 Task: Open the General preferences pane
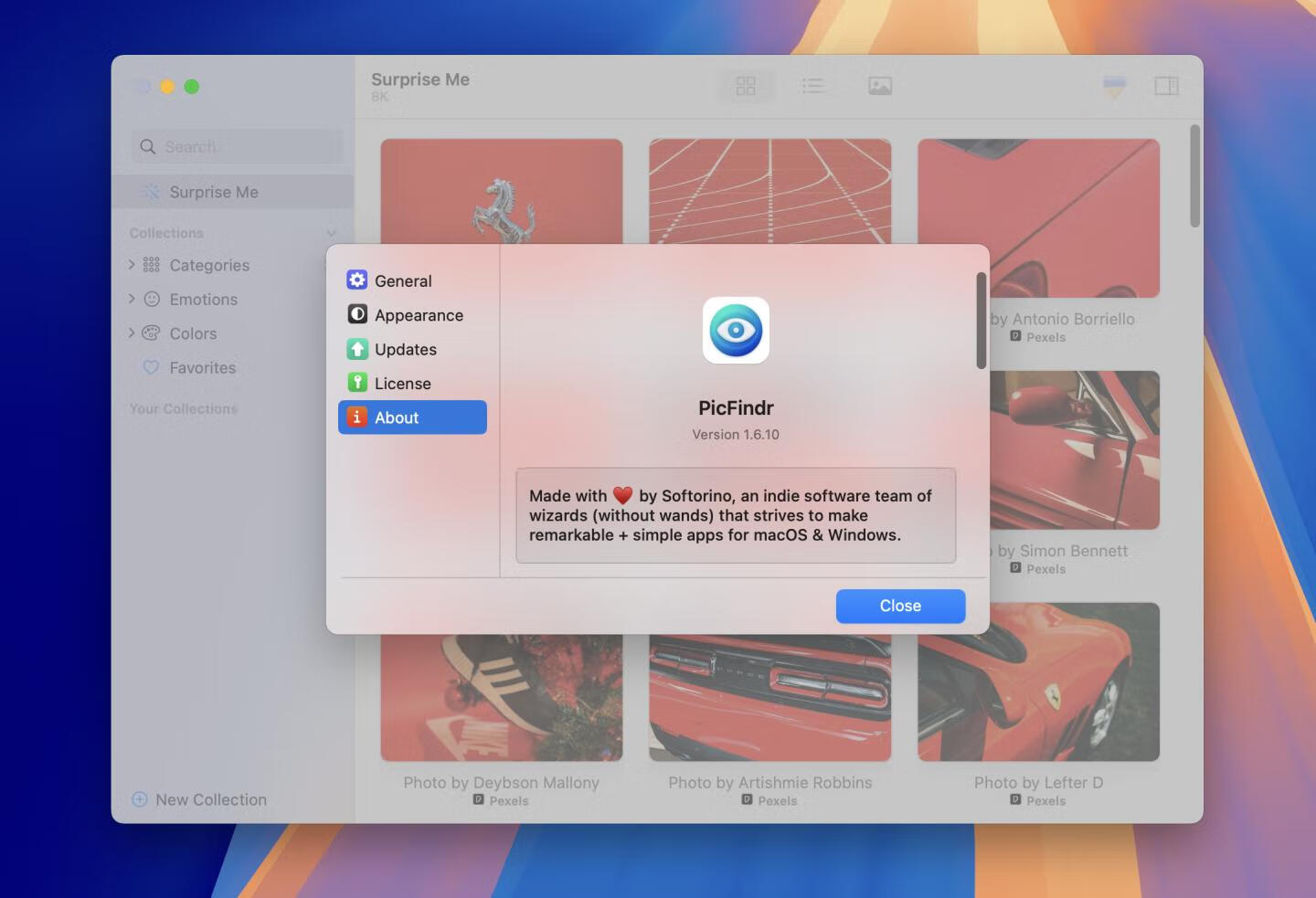412,280
